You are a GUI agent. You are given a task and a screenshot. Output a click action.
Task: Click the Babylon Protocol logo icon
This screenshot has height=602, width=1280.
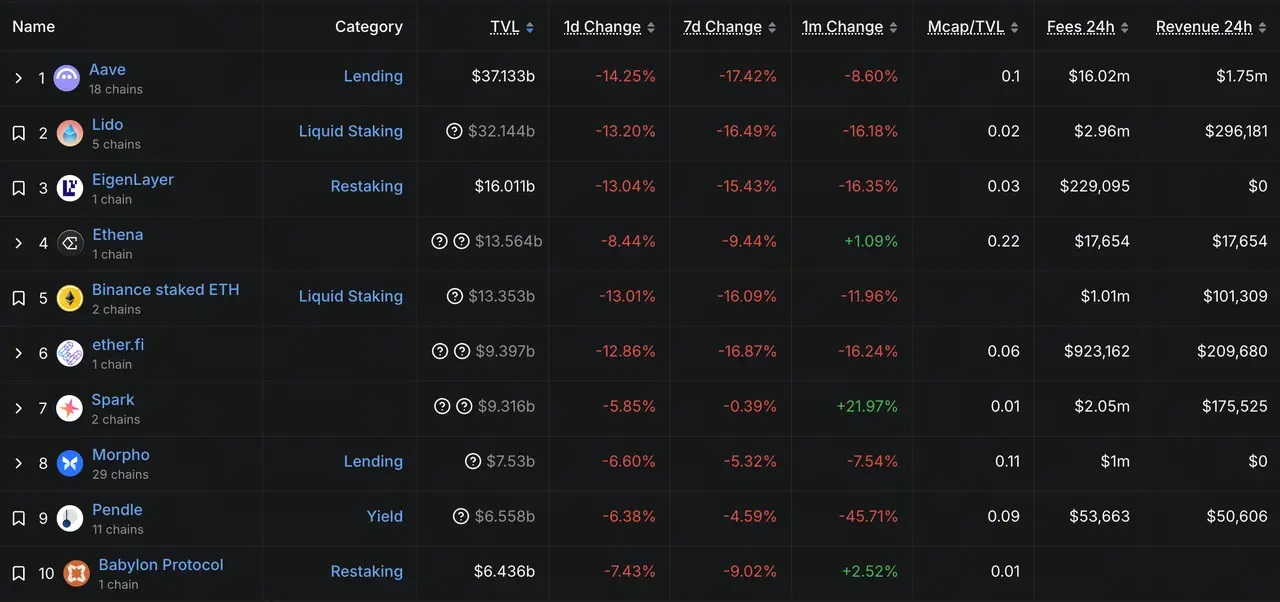76,573
